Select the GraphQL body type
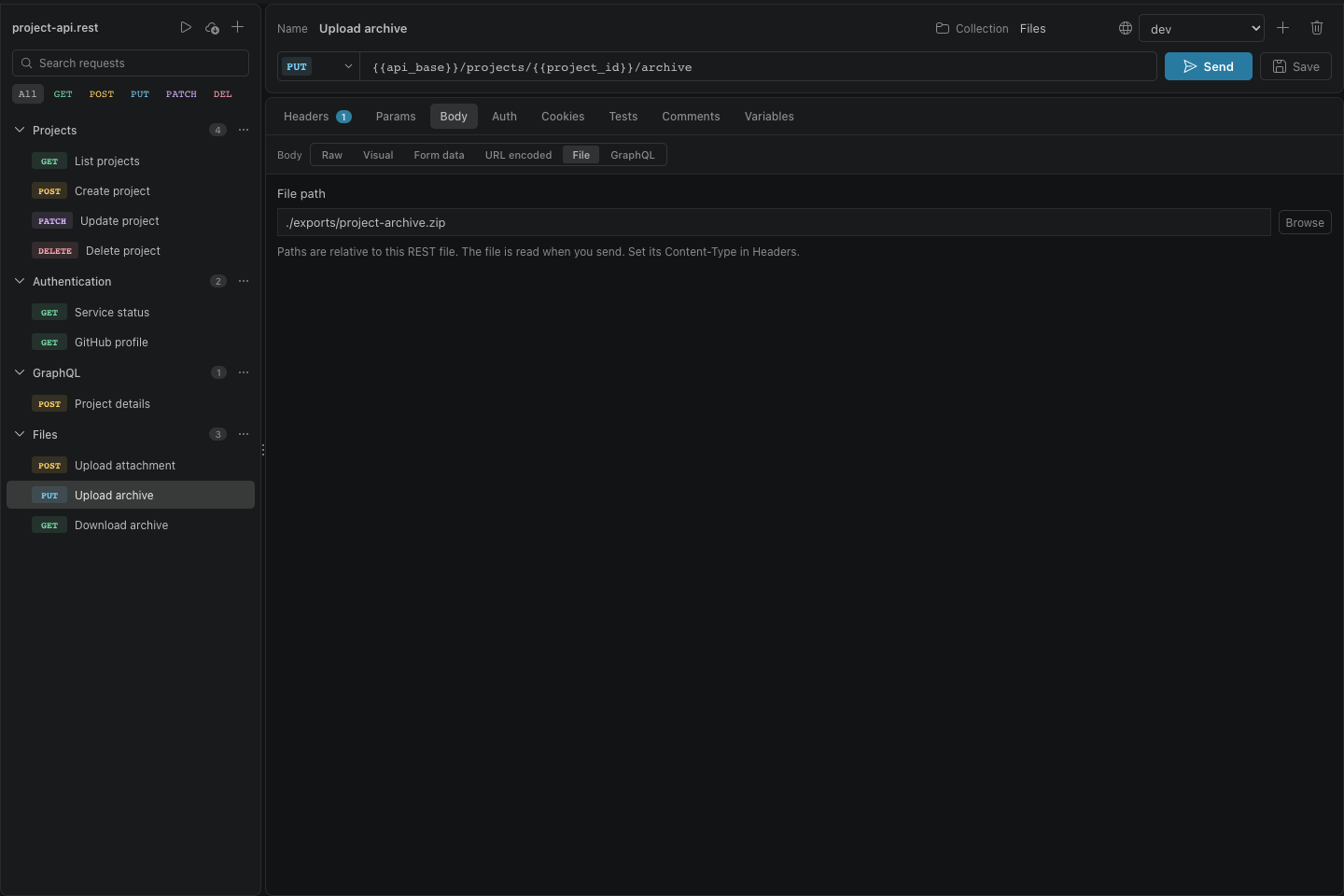 (633, 155)
